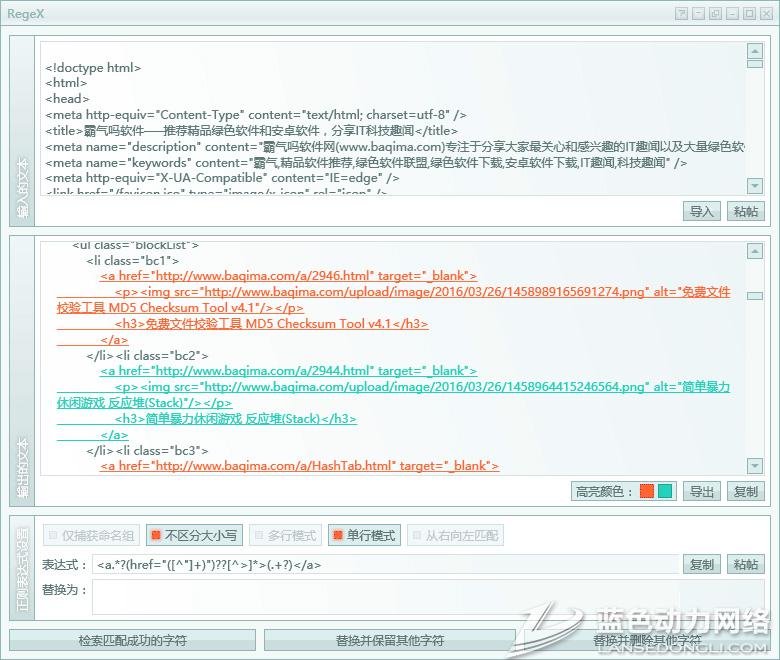
Task: Enable 仅捕获命名组 option
Action: [x=91, y=536]
